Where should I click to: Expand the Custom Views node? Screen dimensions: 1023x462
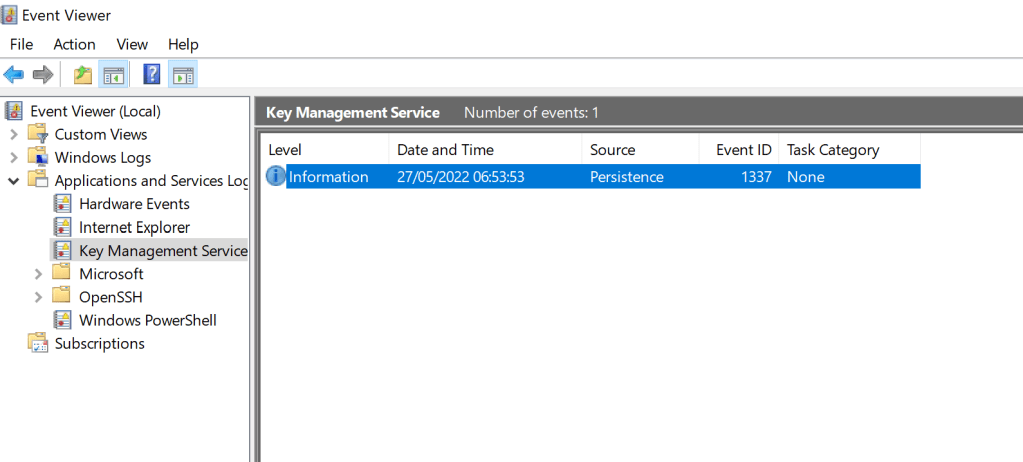click(13, 135)
